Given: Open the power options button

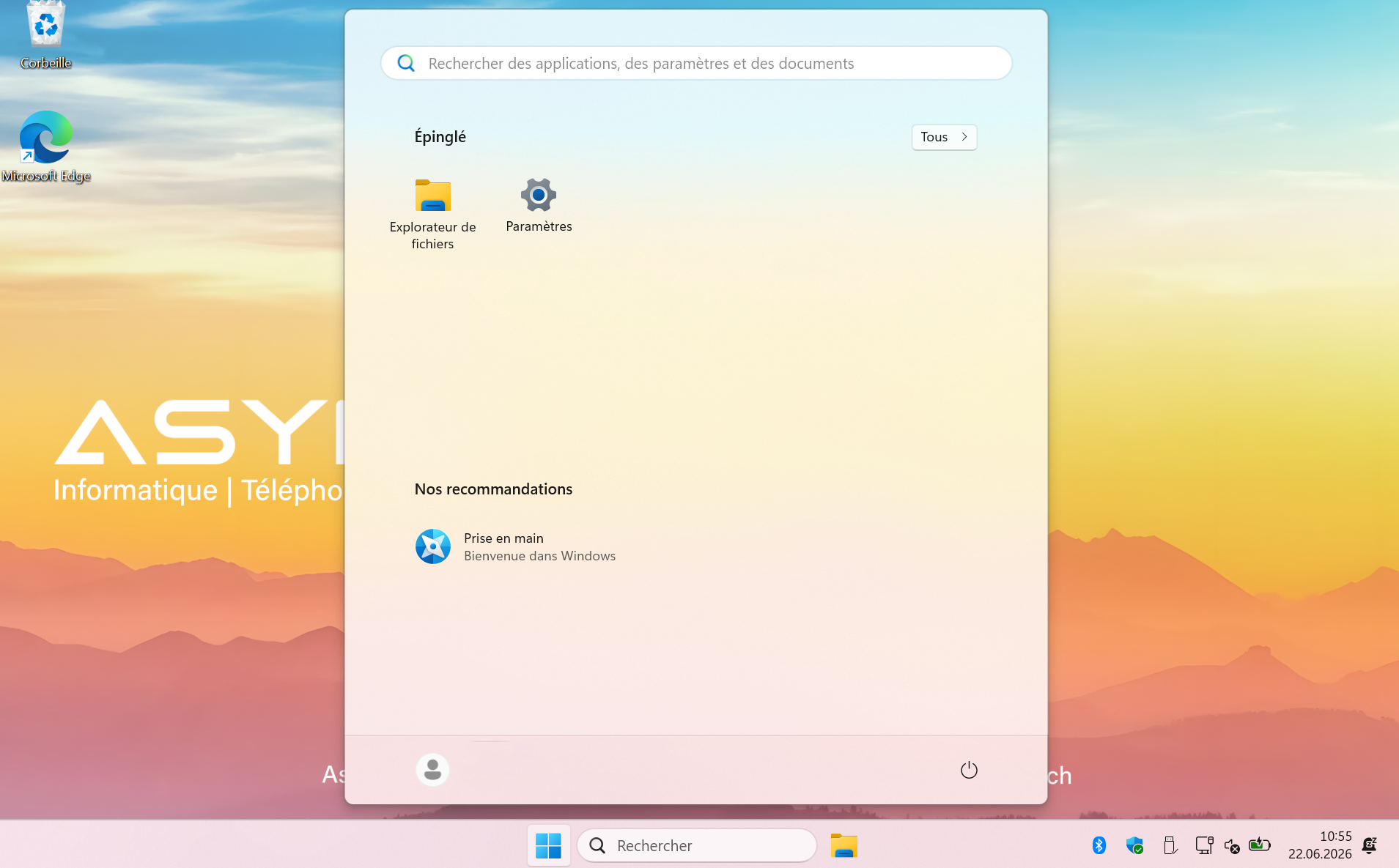Looking at the screenshot, I should click(x=969, y=770).
